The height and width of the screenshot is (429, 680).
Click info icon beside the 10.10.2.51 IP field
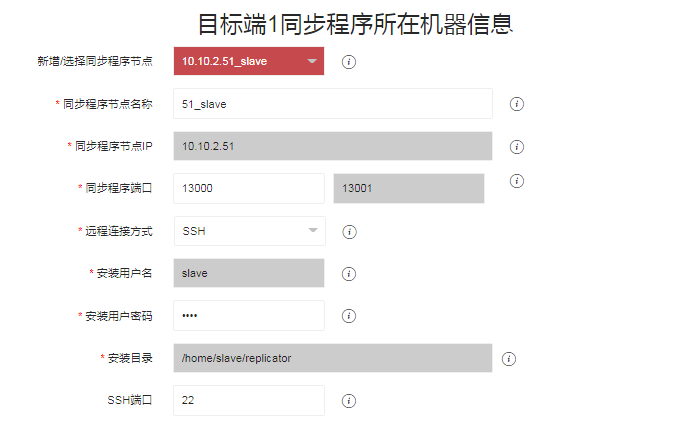click(517, 146)
